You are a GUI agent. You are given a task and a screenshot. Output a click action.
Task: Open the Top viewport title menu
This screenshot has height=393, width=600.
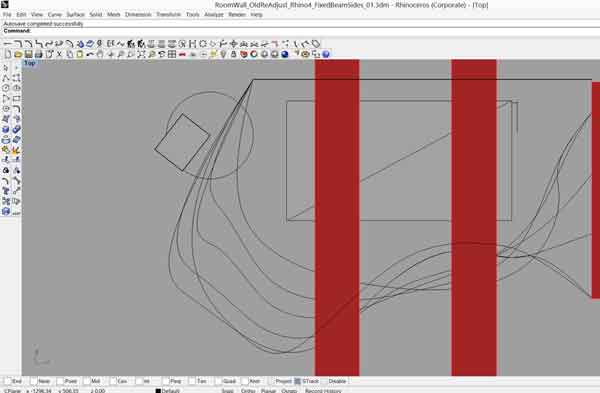coord(29,63)
